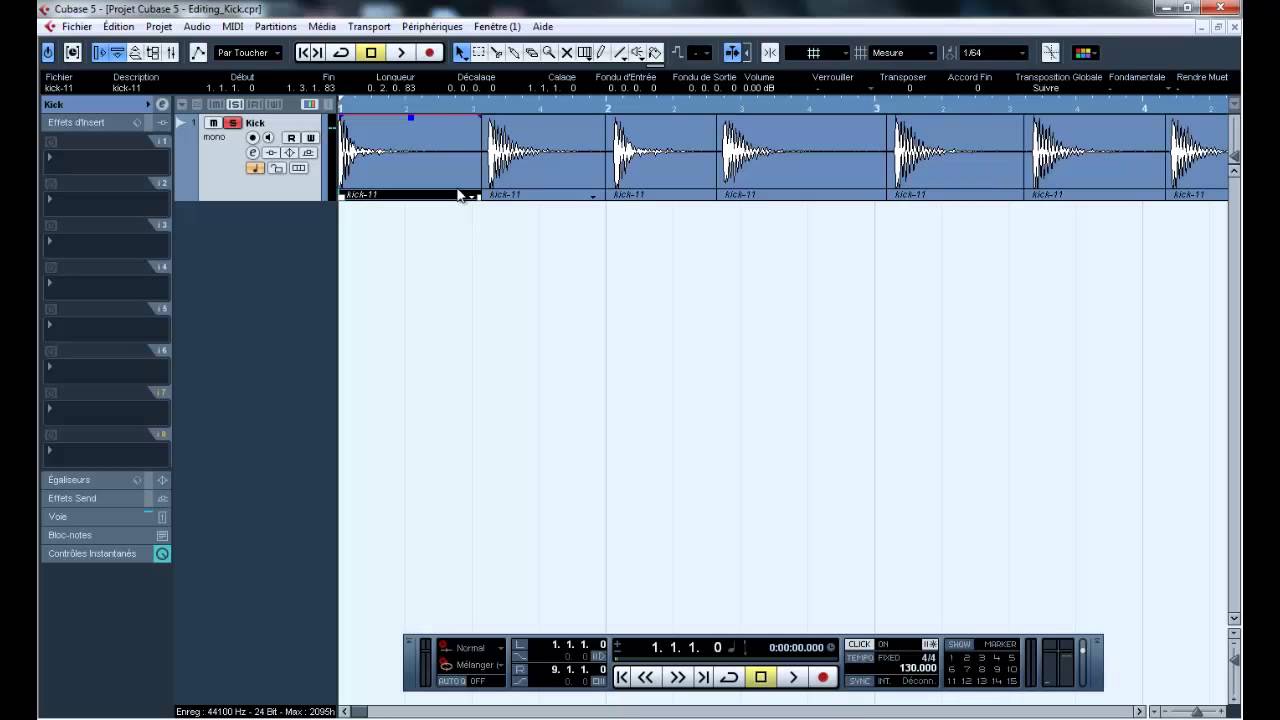Toggle the AUTO Q button
Screen dimensions: 1280x720
[452, 681]
